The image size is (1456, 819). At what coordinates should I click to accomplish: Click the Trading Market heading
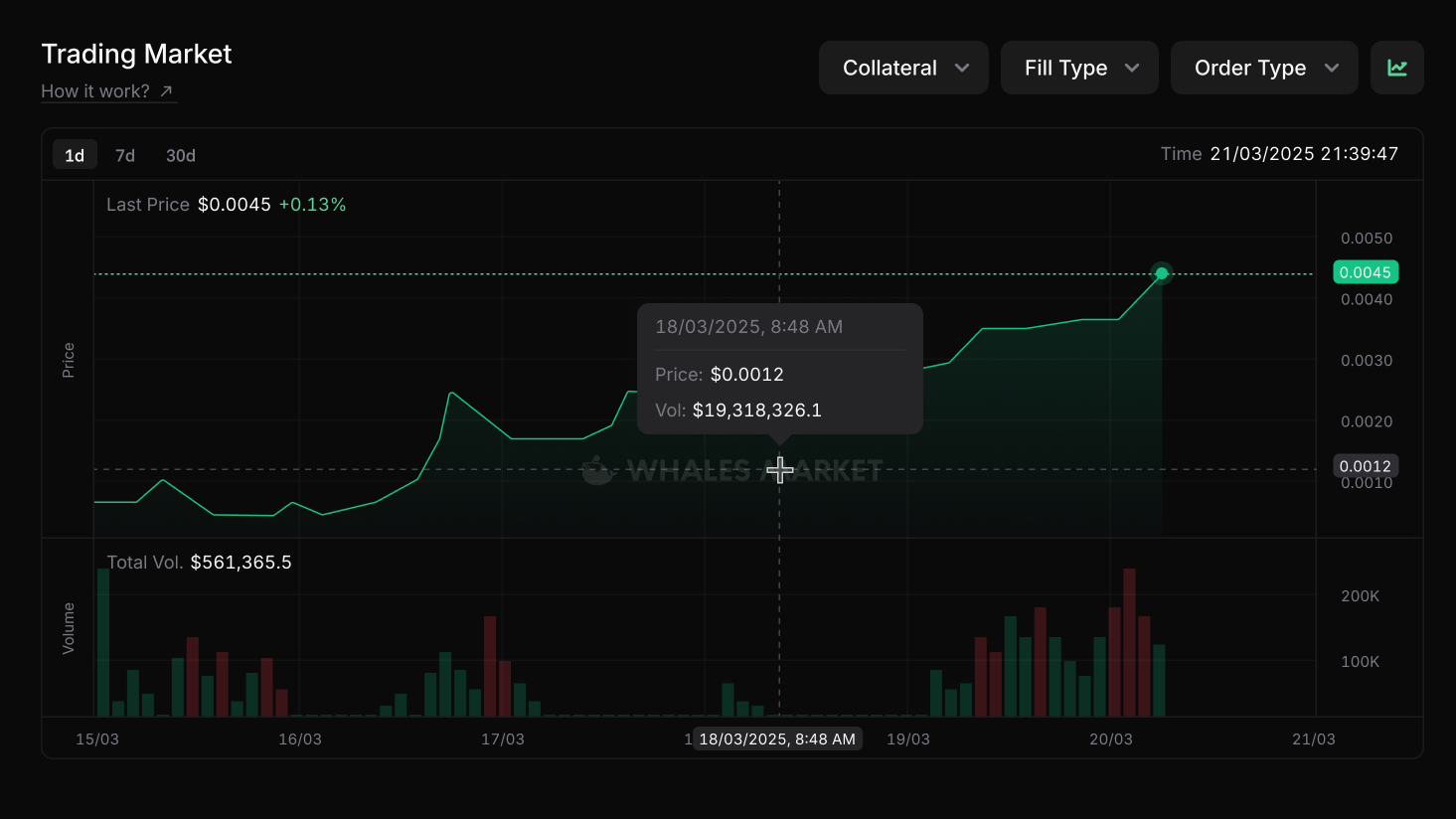pyautogui.click(x=136, y=54)
